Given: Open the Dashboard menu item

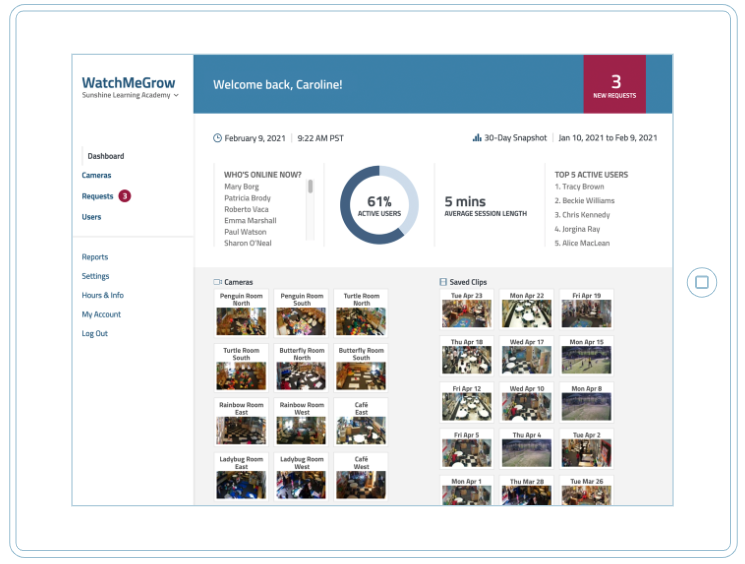Looking at the screenshot, I should [105, 156].
